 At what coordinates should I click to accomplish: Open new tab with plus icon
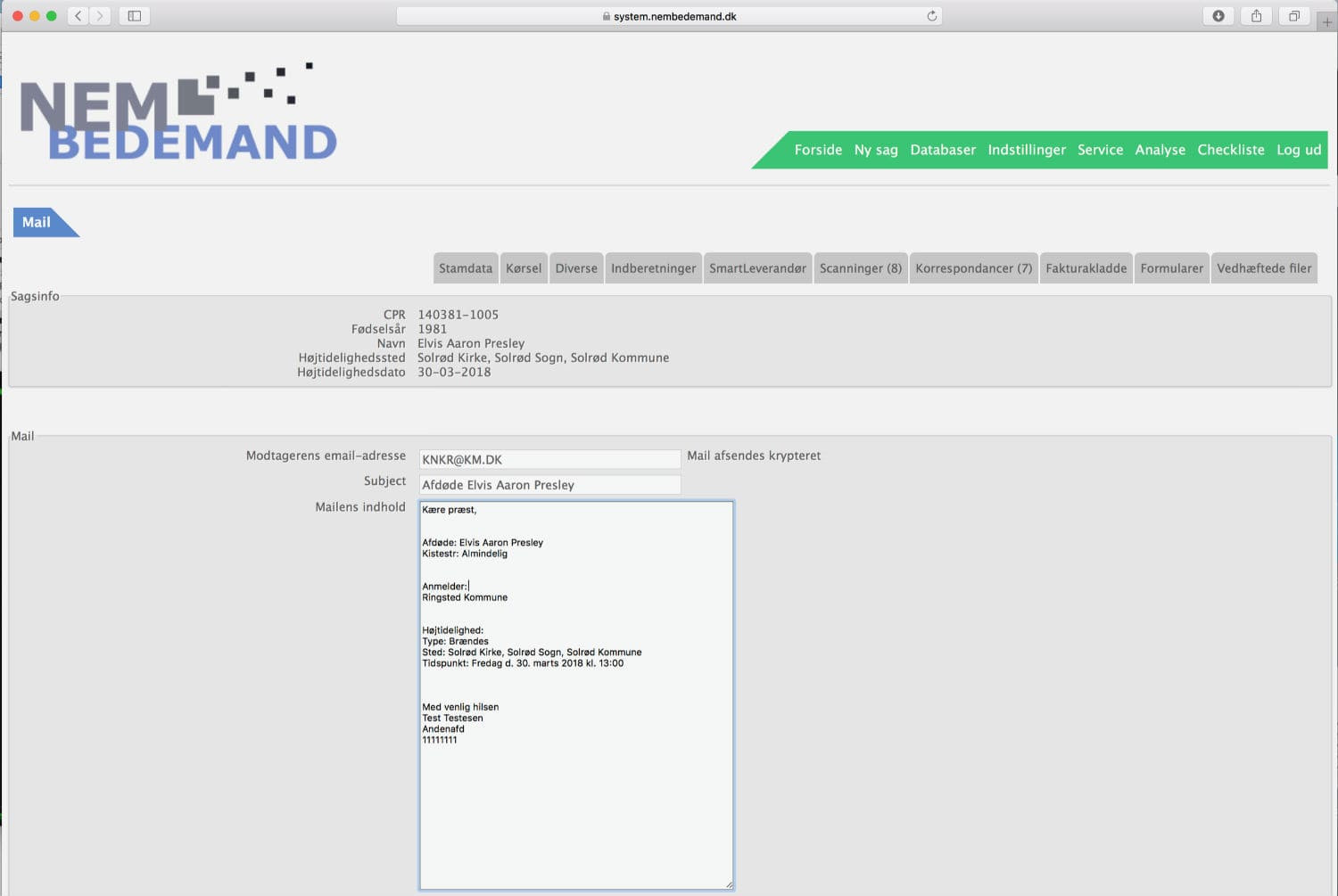coord(1326,22)
